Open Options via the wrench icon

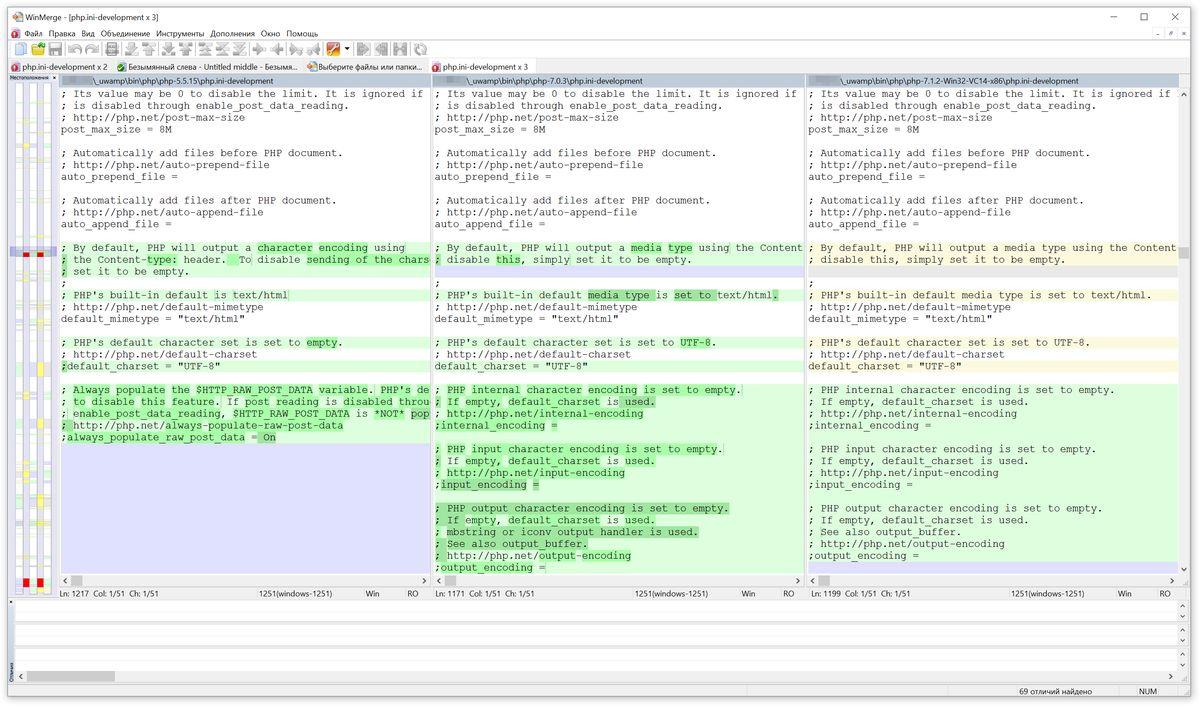coord(333,49)
